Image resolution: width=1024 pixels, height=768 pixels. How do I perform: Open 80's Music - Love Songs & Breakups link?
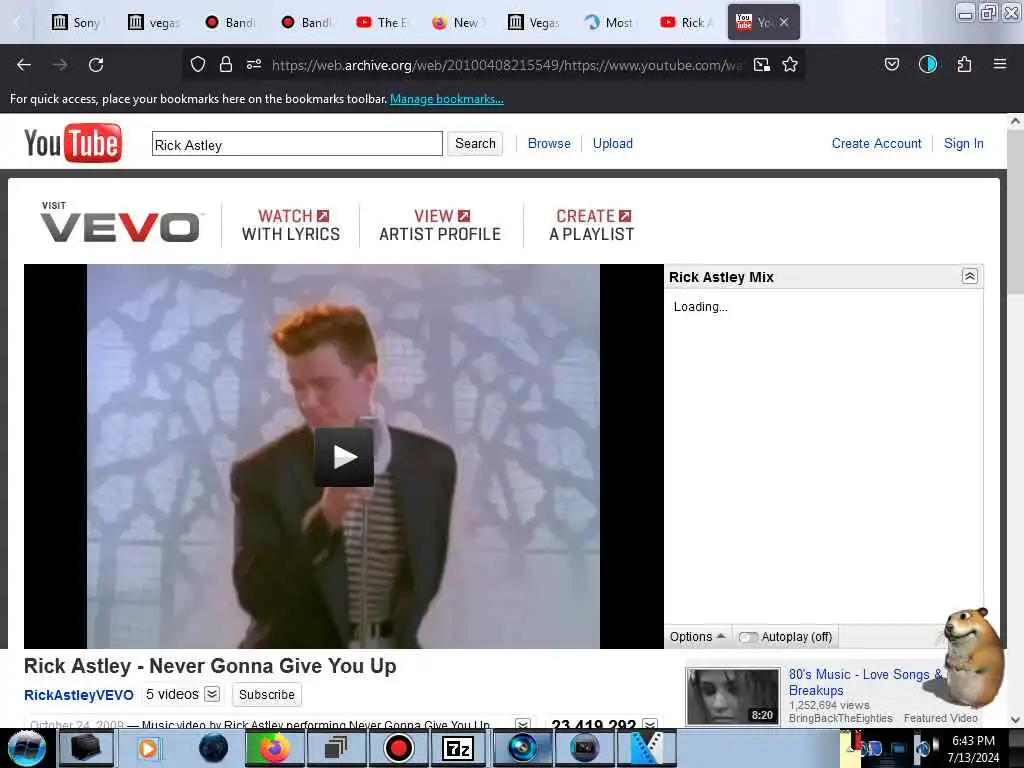[865, 682]
